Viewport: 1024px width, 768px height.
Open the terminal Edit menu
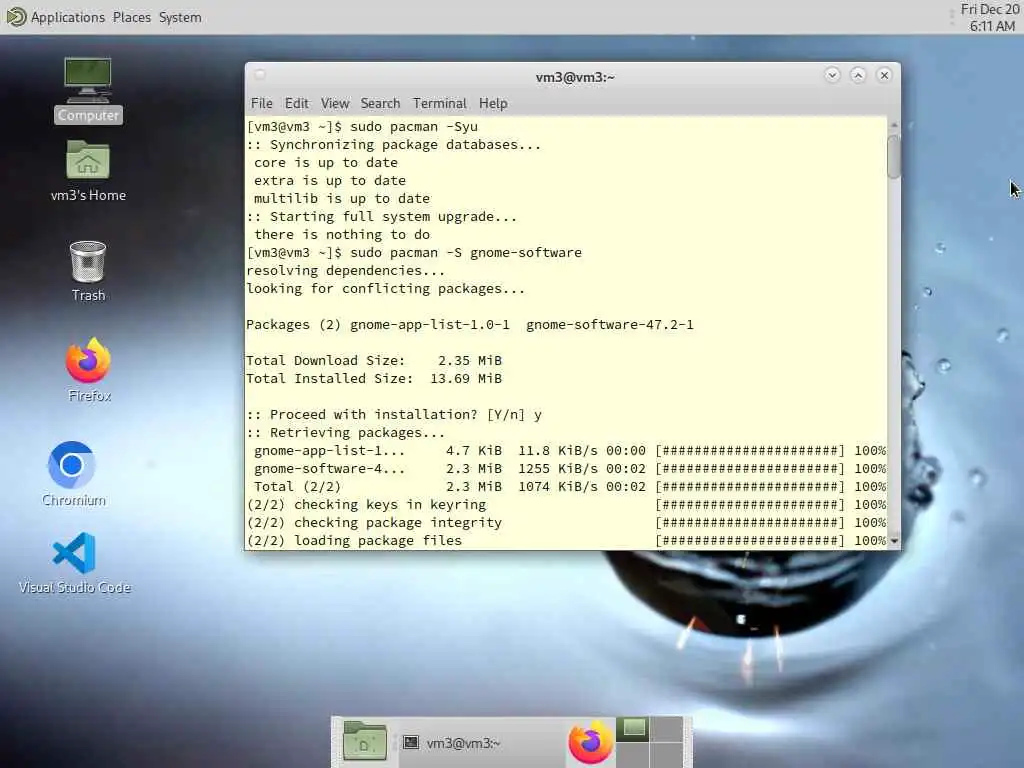click(x=296, y=103)
